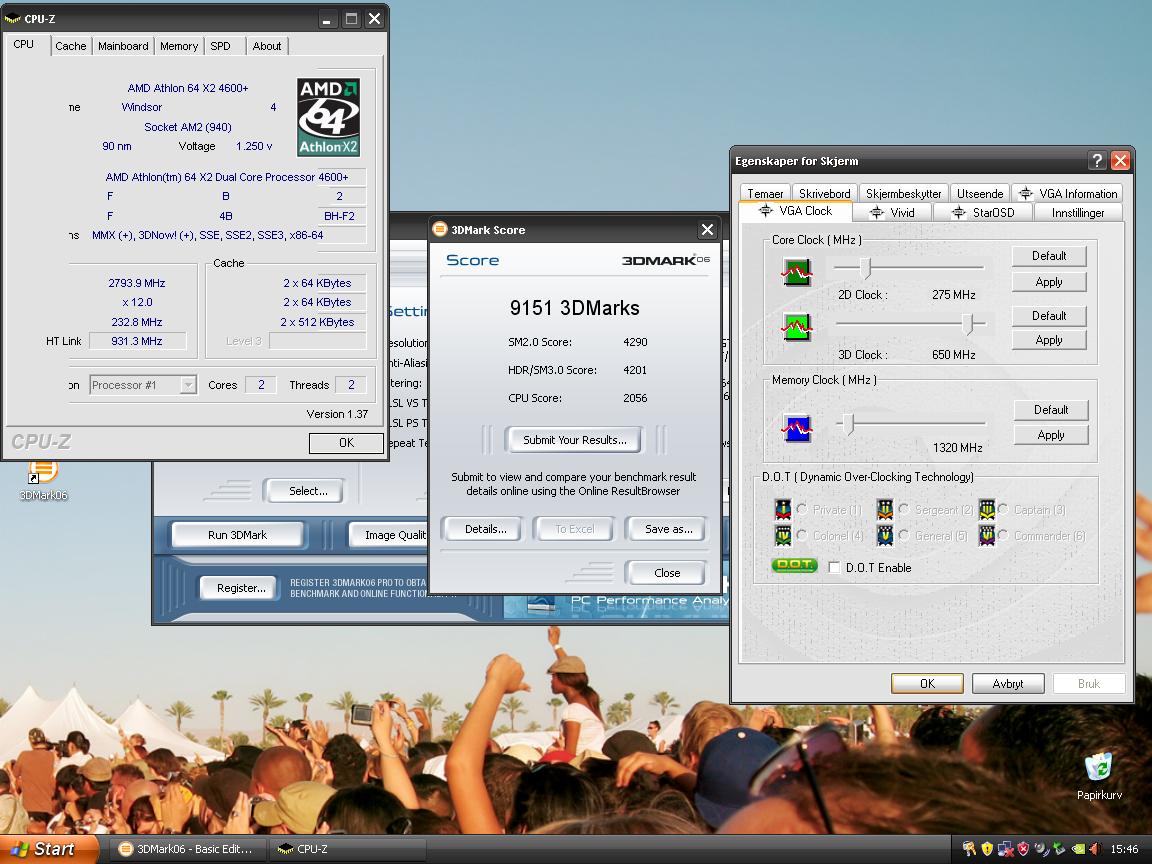Click the 3D core clock graph icon
Viewport: 1152px width, 864px height.
[x=796, y=327]
